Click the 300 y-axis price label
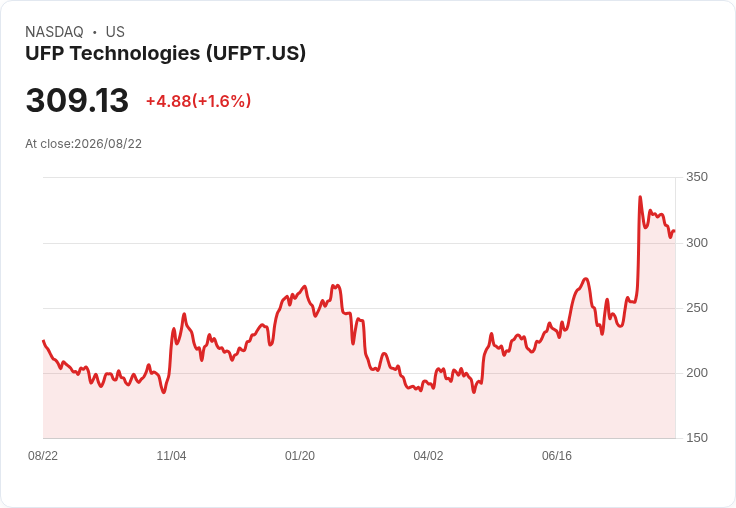 click(x=697, y=243)
